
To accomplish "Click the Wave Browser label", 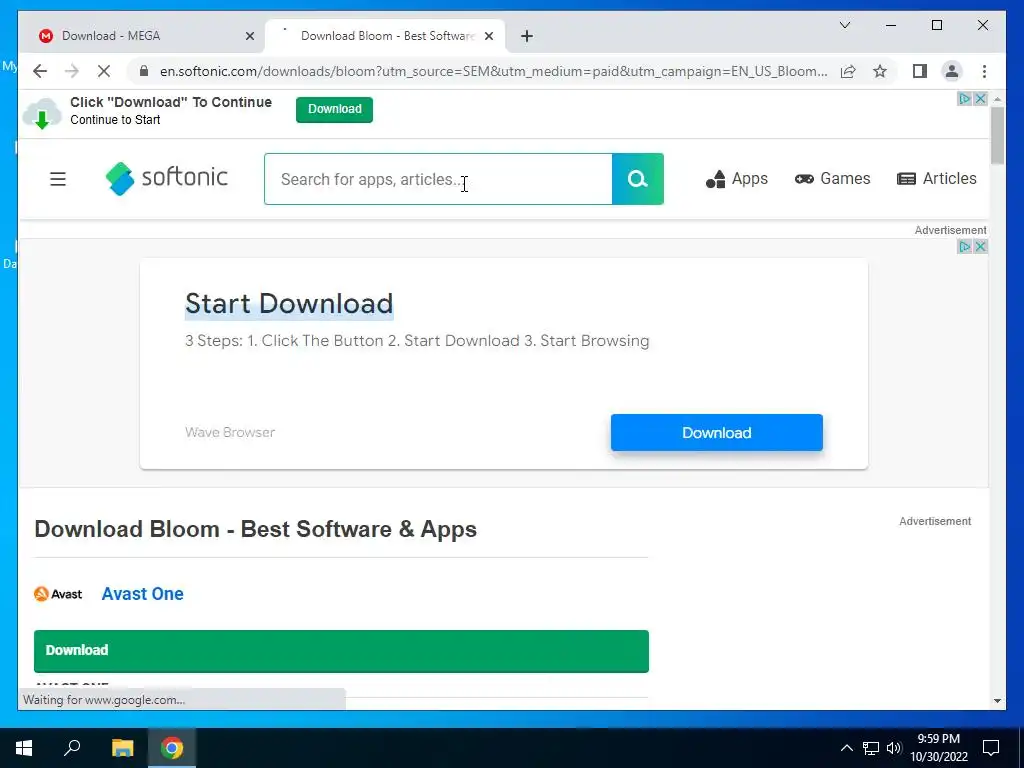I will click(230, 432).
